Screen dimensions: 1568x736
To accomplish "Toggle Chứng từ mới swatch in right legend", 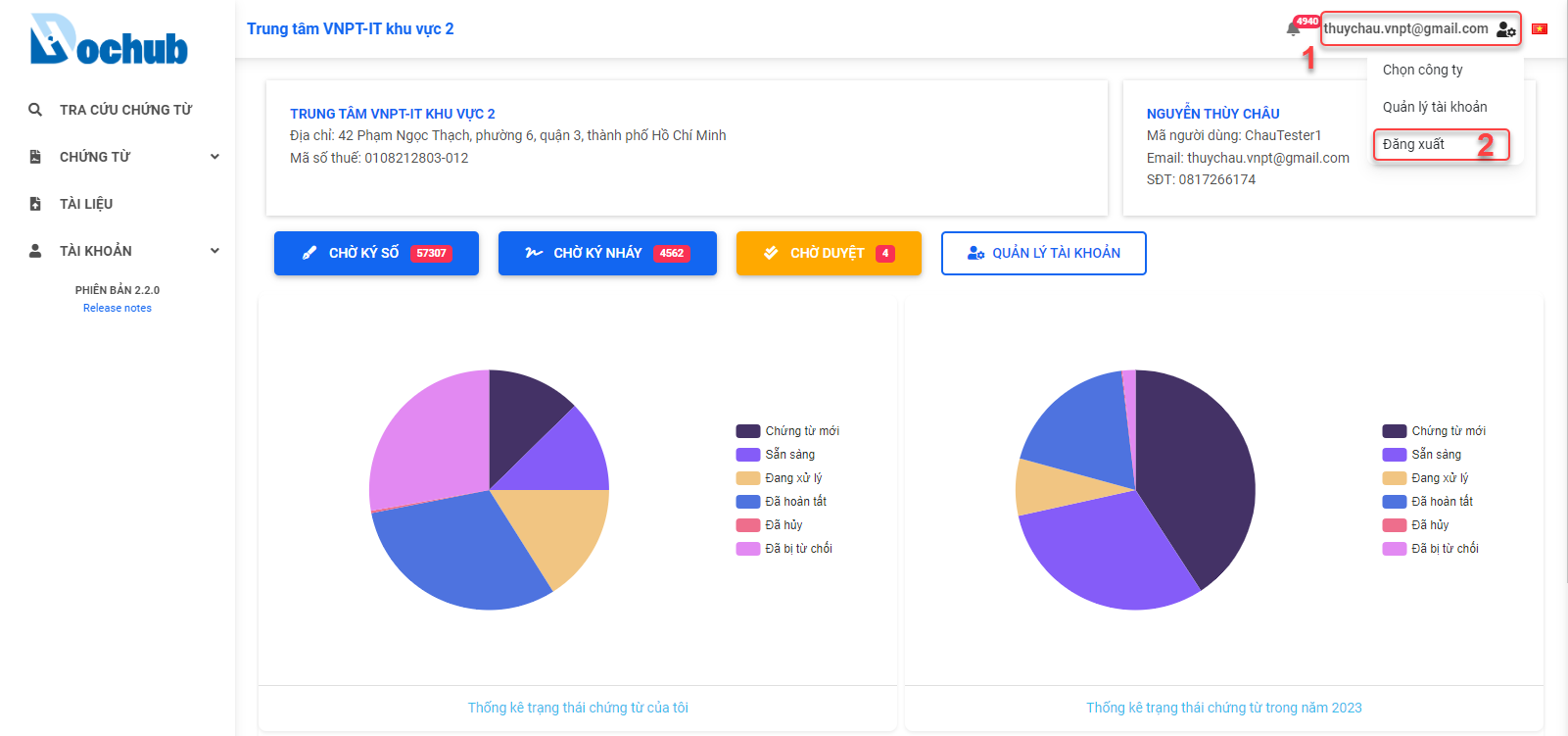I will [1395, 431].
